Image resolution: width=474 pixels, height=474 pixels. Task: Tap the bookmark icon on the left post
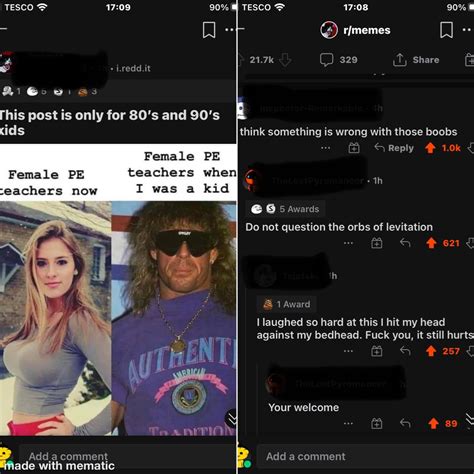point(209,30)
